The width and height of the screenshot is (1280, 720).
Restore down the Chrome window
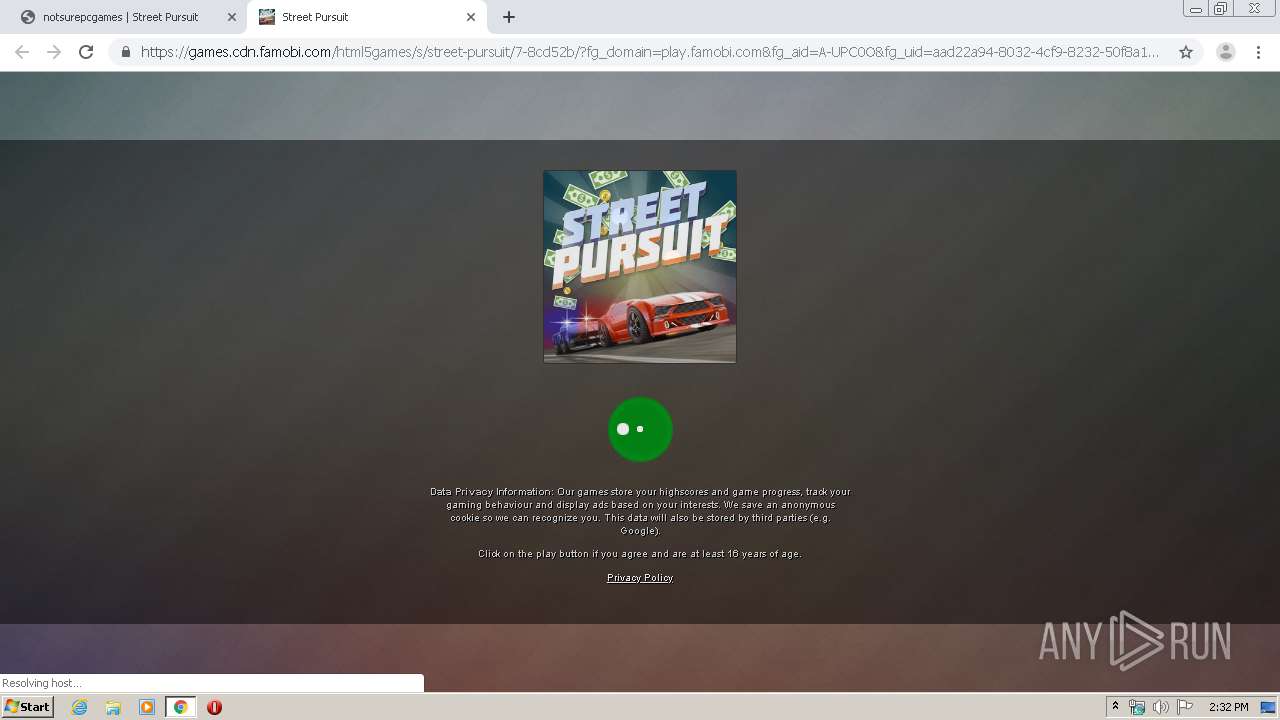[1221, 9]
